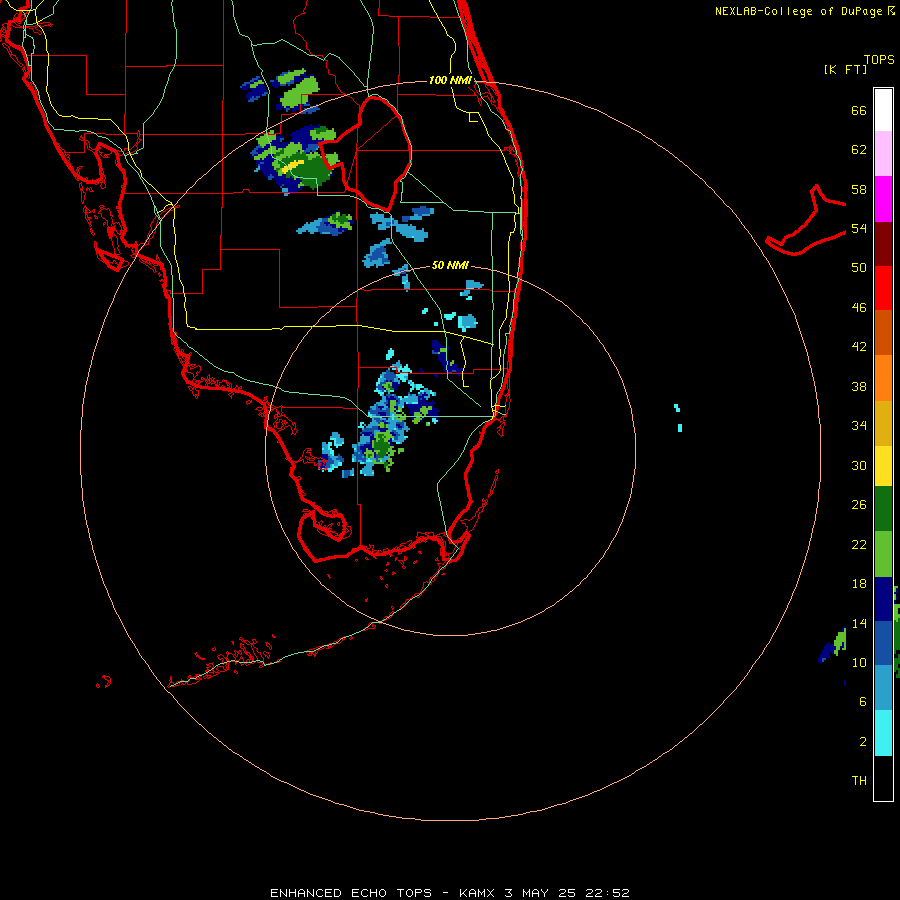Screen dimensions: 900x900
Task: Pick the magenta legend color block
Action: click(883, 199)
